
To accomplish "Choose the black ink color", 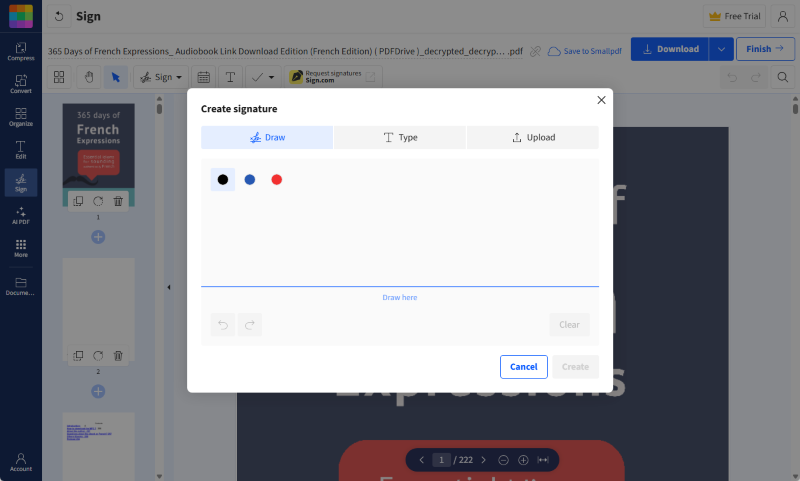I will pos(223,180).
